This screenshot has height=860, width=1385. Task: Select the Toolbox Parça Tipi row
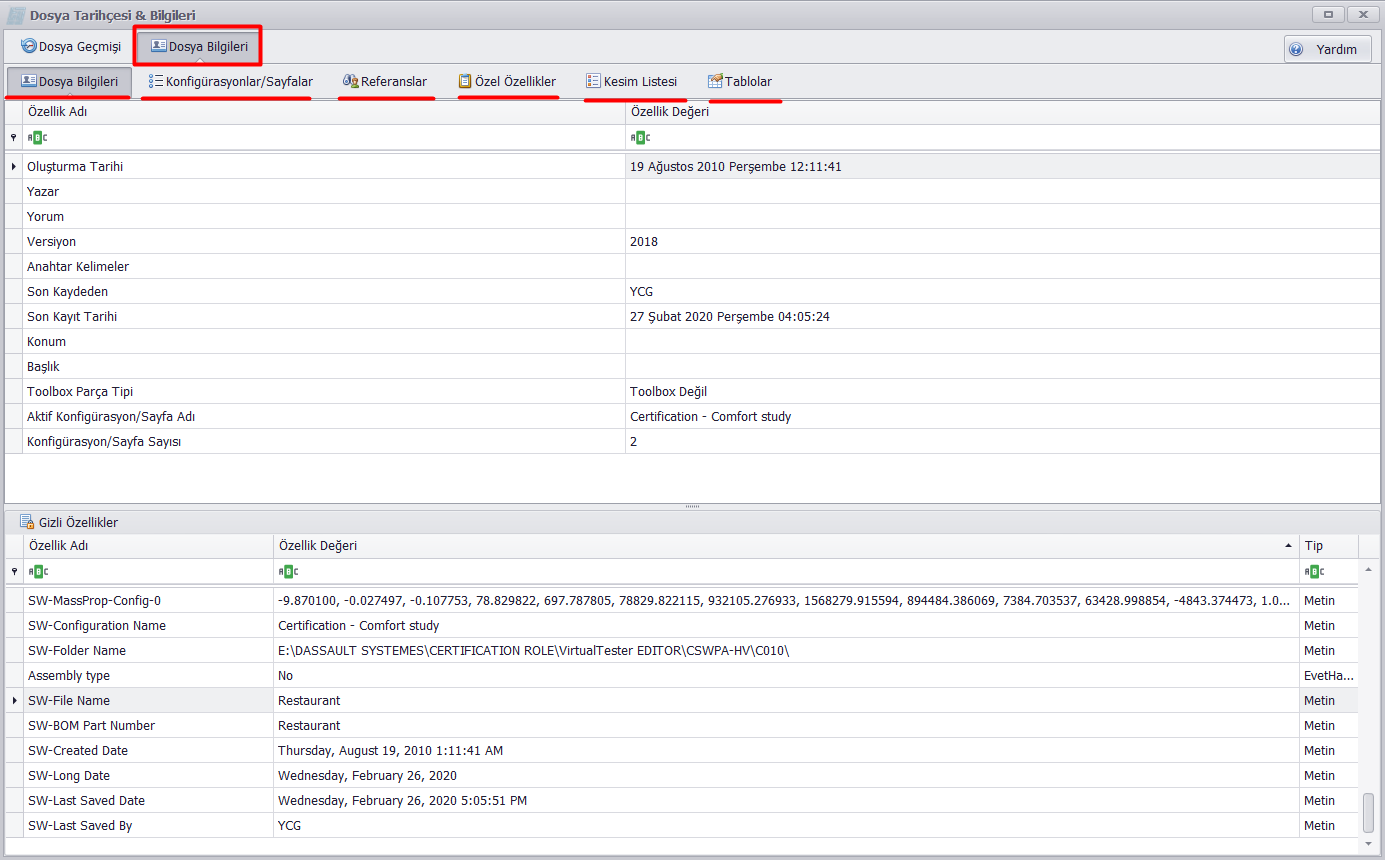pos(692,392)
